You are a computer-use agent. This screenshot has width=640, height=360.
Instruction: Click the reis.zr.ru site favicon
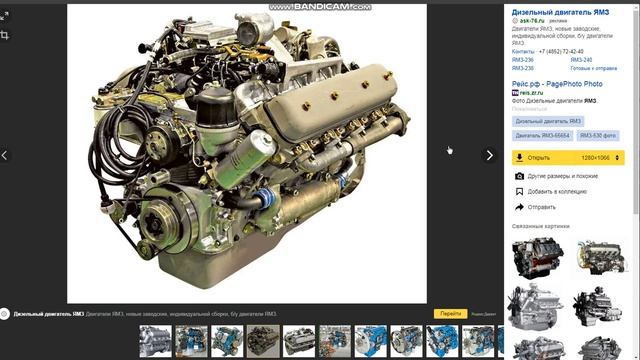(515, 93)
